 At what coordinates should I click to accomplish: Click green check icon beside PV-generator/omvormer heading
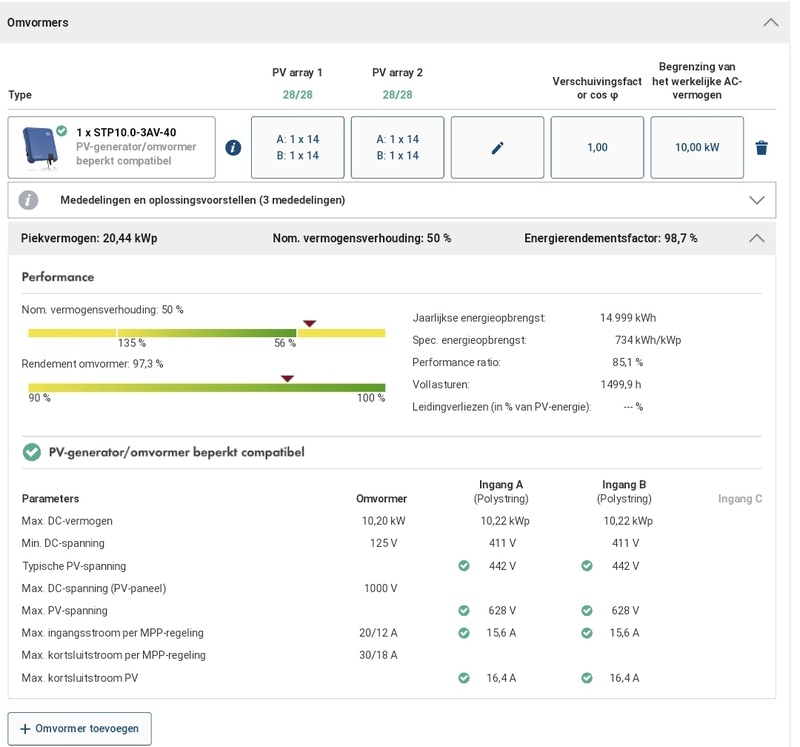[x=31, y=452]
